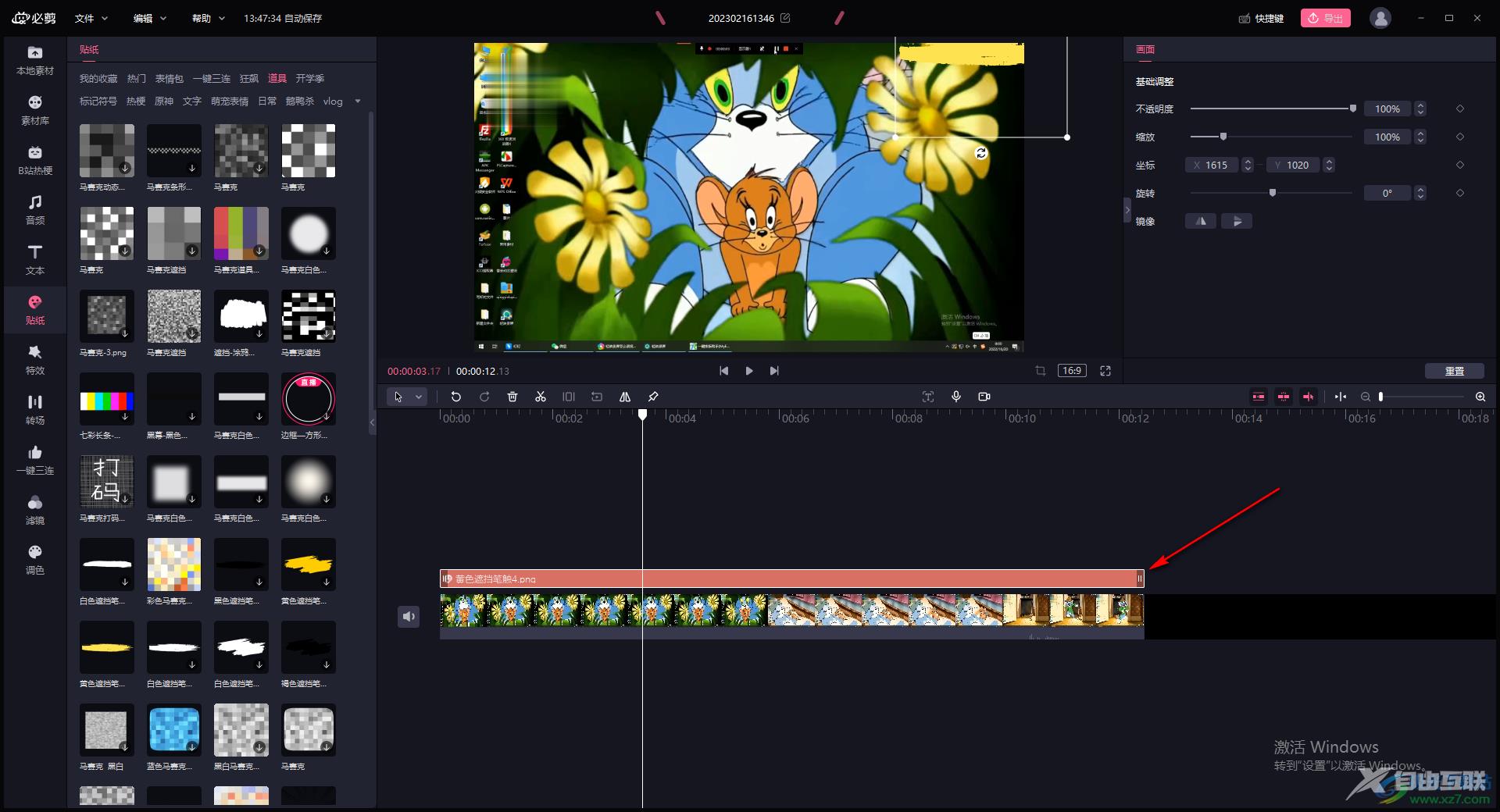The width and height of the screenshot is (1500, 812).
Task: Click the X coordinate field 1615
Action: point(1212,165)
